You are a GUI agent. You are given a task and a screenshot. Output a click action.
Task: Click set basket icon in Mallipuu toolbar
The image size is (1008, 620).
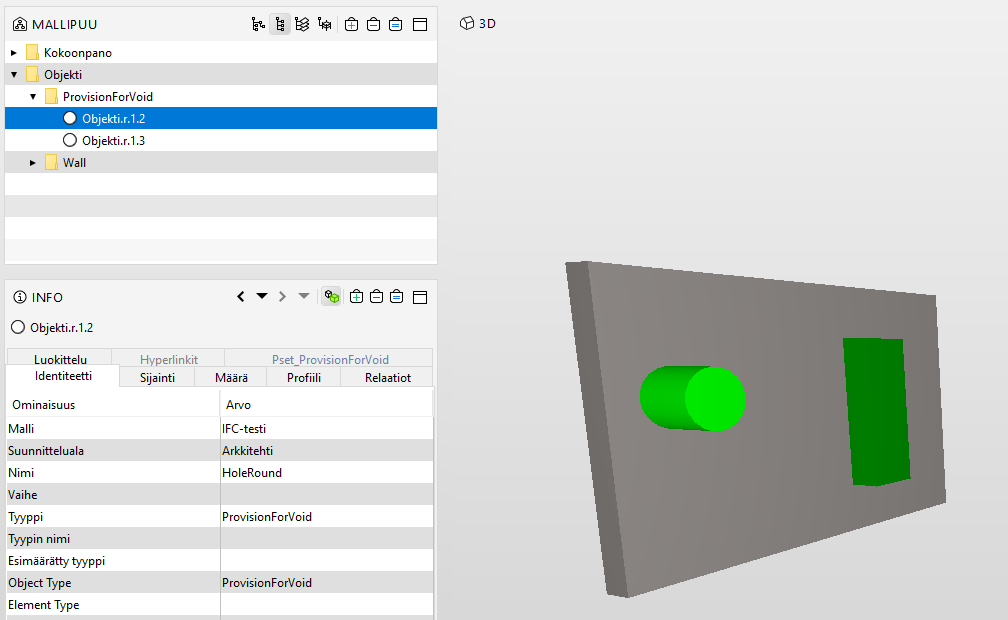click(395, 24)
